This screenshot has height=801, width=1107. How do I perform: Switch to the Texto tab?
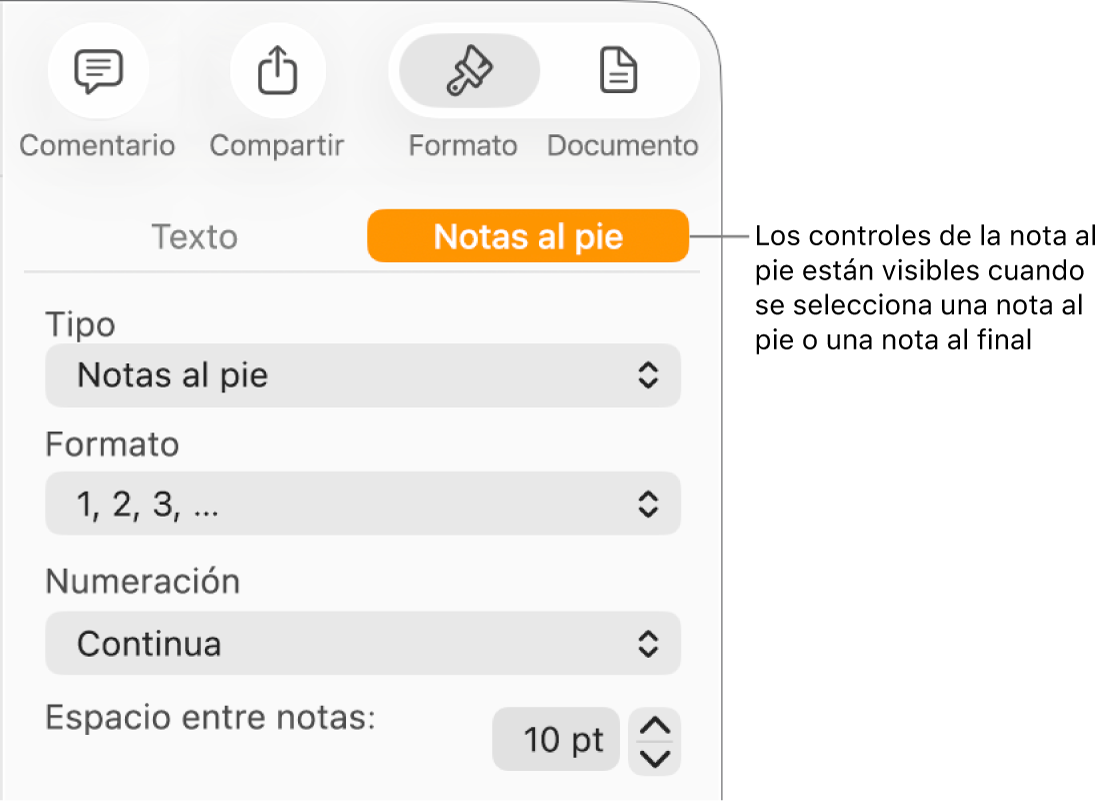[194, 237]
